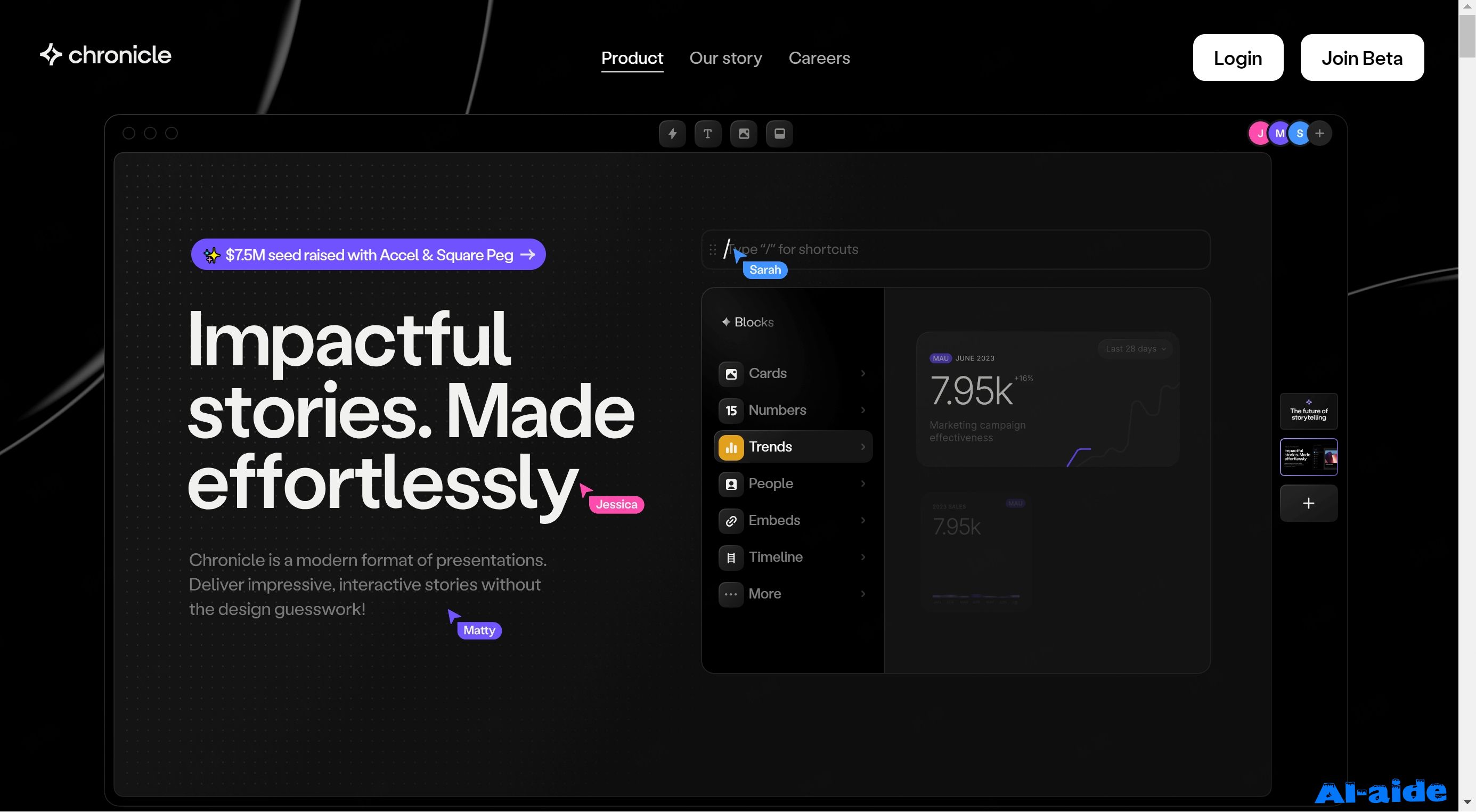Click the Join Beta button
This screenshot has height=812, width=1476.
click(x=1362, y=58)
